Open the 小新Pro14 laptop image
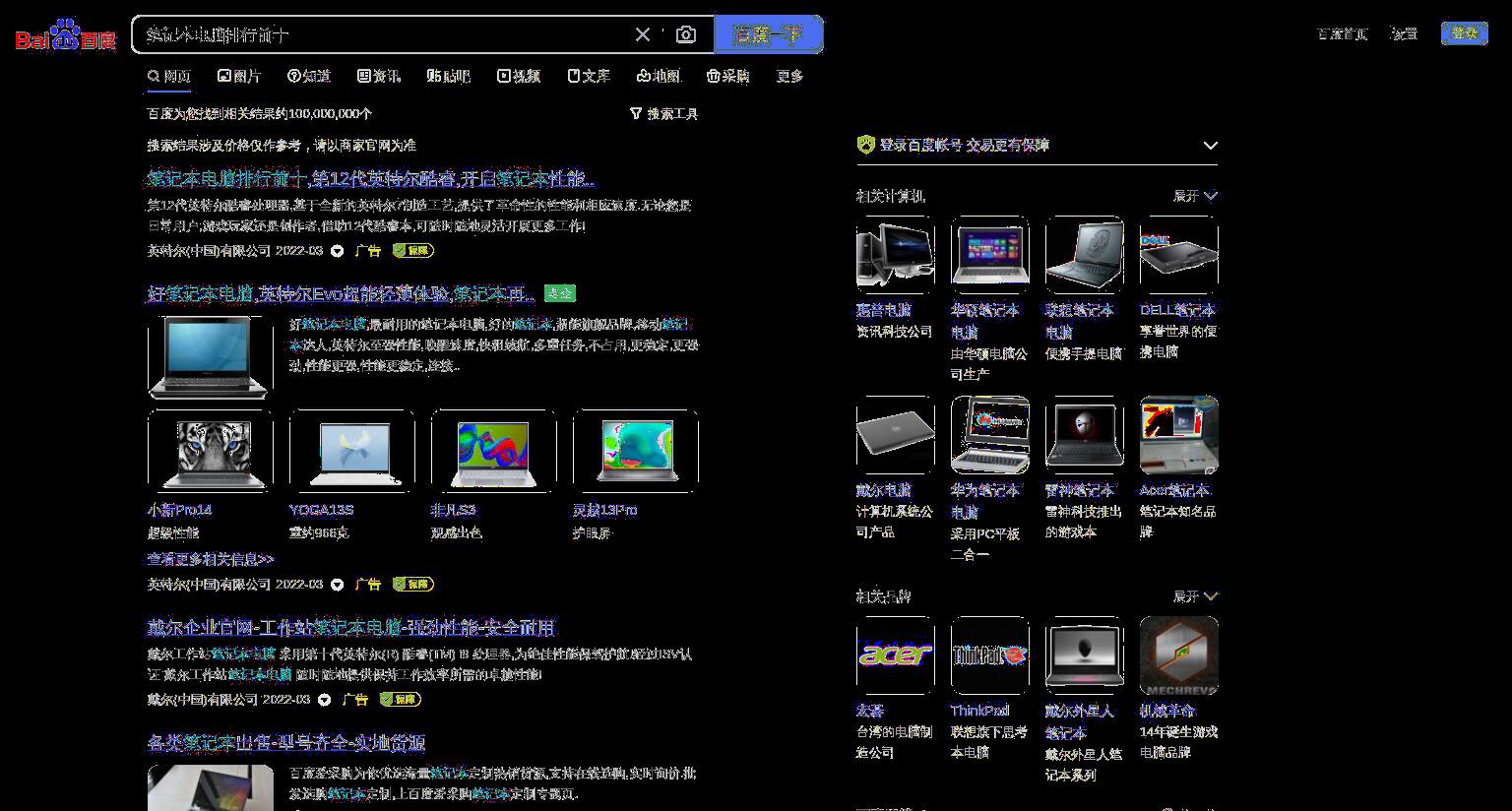 click(211, 451)
